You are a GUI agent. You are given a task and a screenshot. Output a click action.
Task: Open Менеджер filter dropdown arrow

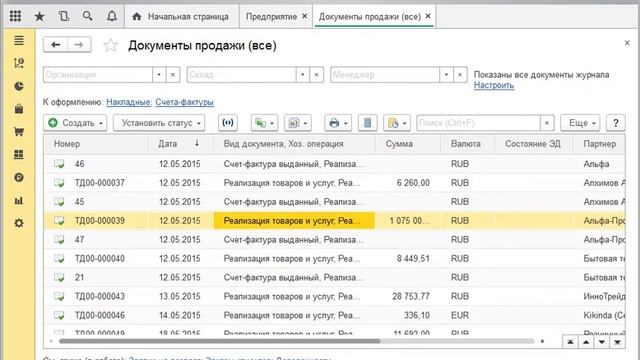click(446, 75)
